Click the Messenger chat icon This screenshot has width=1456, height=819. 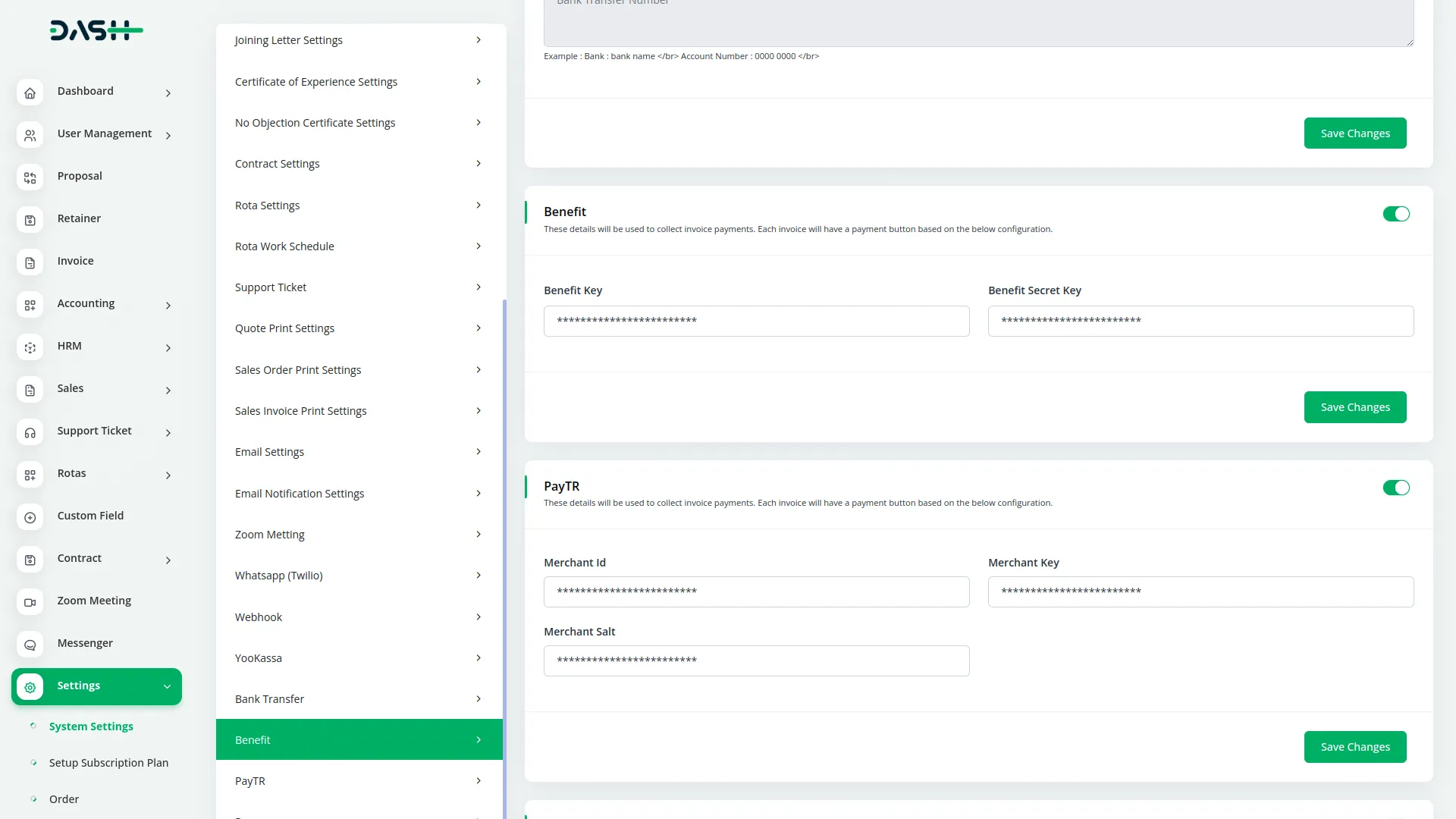pyautogui.click(x=30, y=645)
